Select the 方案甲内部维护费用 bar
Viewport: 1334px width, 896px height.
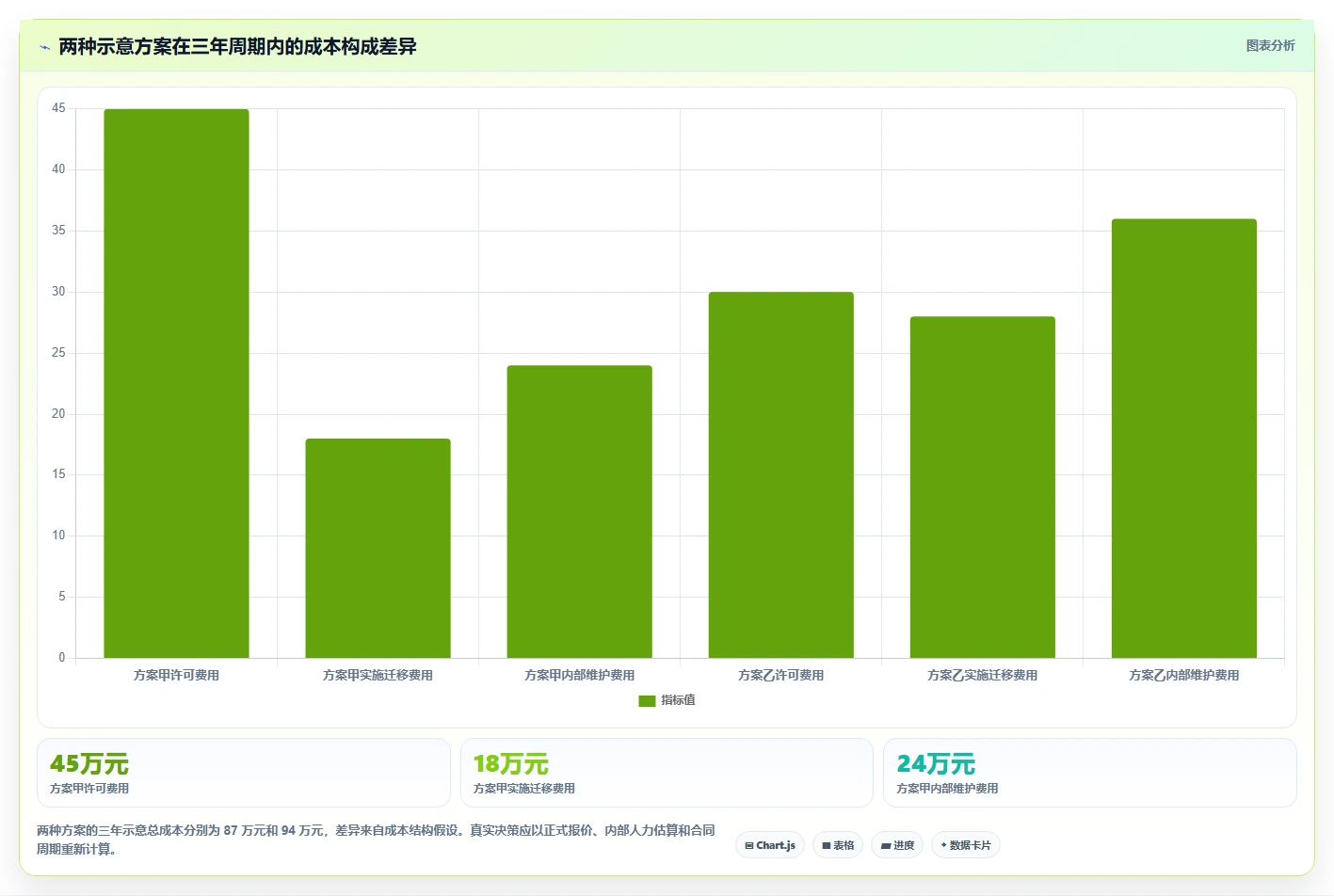click(x=579, y=512)
